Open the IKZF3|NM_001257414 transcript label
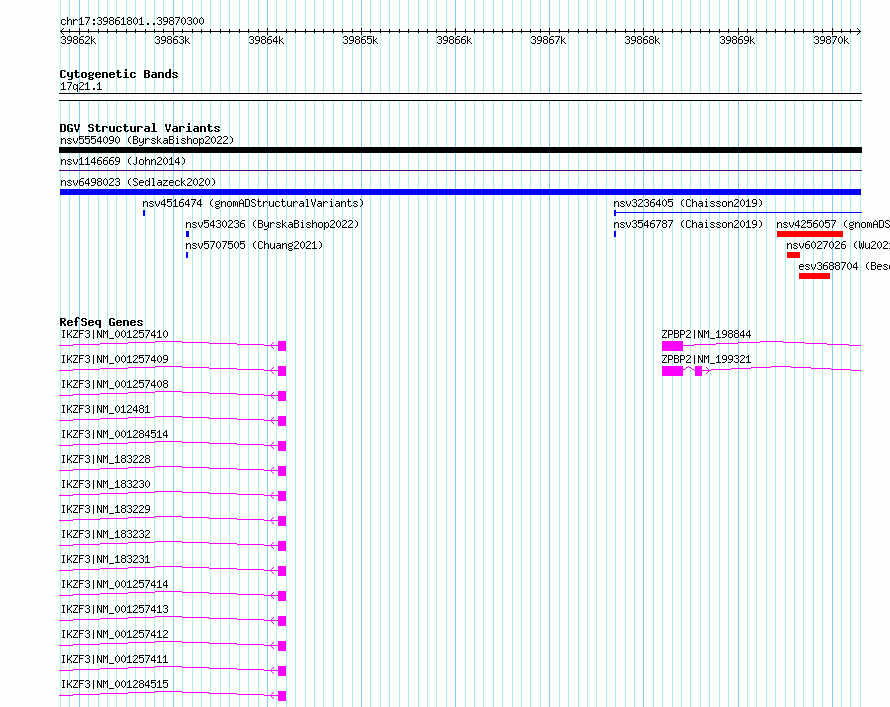This screenshot has height=707, width=890. click(115, 584)
